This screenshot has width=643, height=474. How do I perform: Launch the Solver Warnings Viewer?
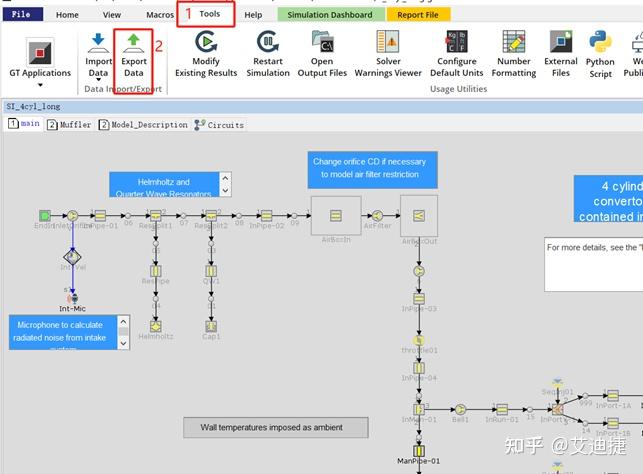tap(388, 42)
